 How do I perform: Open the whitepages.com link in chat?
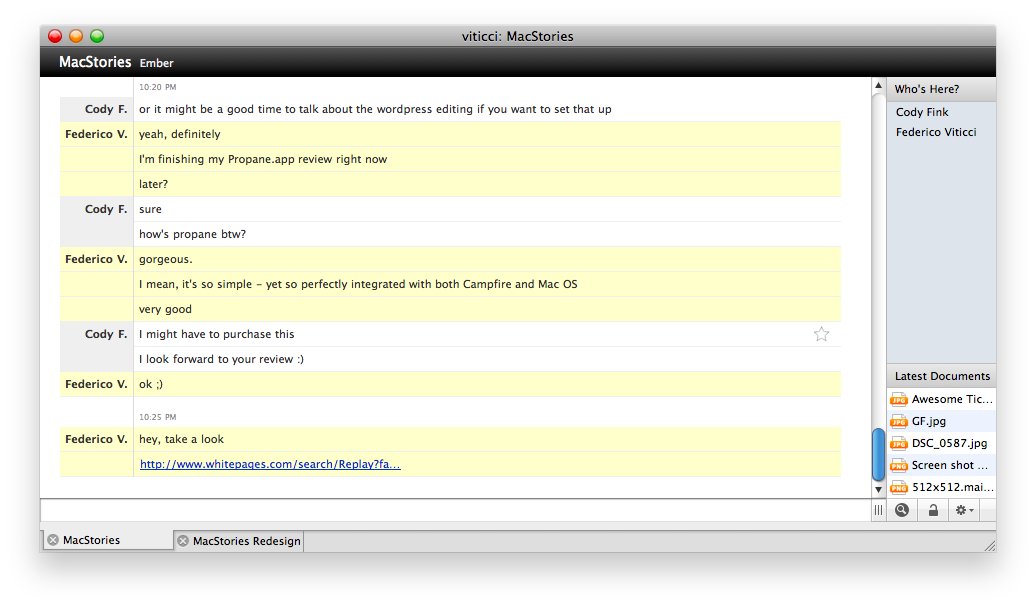[x=270, y=464]
